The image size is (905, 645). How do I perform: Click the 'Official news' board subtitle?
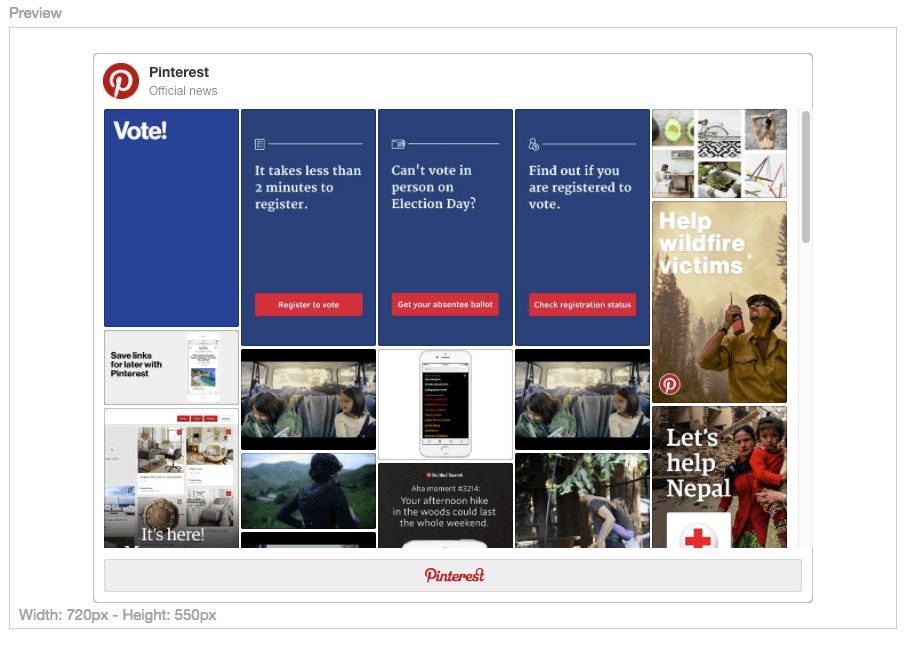[x=183, y=91]
